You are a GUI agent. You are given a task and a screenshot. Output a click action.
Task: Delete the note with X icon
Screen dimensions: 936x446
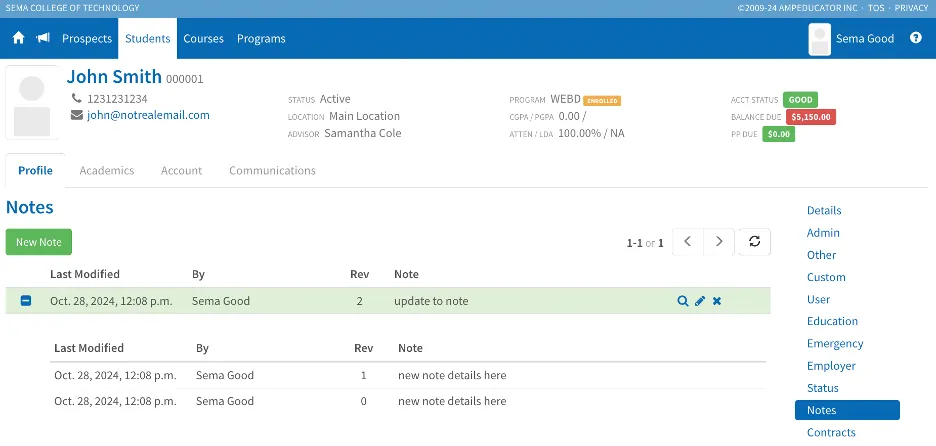pyautogui.click(x=717, y=301)
